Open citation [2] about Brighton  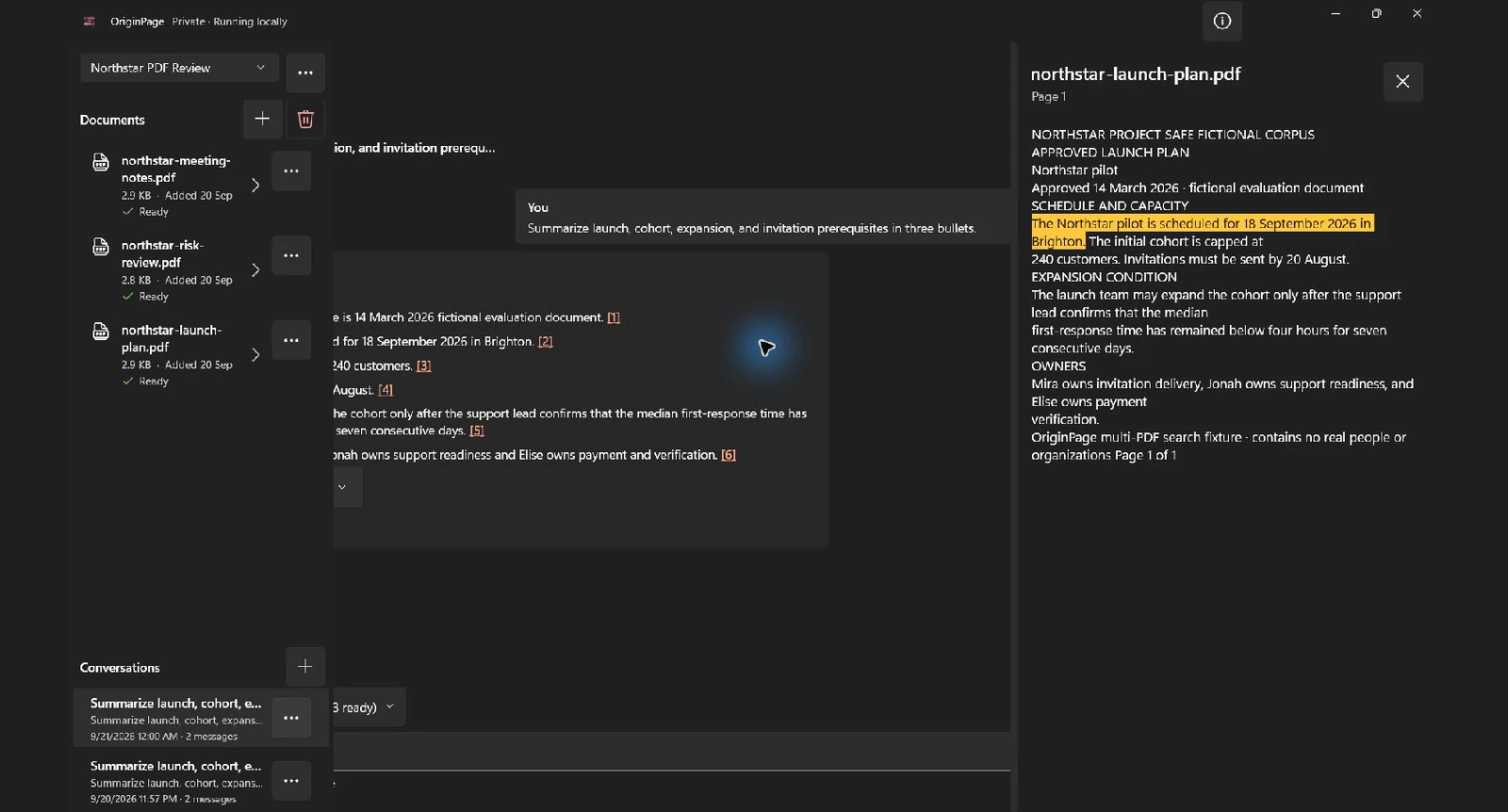(x=546, y=342)
